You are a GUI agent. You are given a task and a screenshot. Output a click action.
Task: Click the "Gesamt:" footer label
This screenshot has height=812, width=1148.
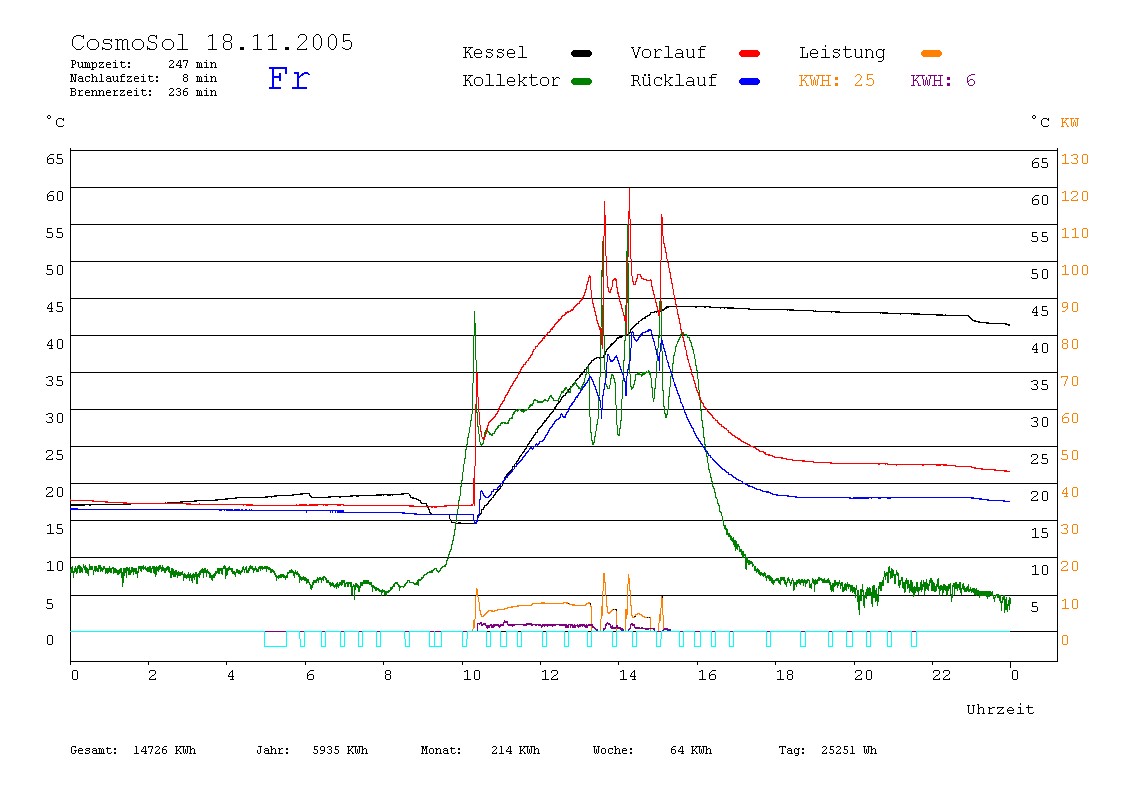94,750
